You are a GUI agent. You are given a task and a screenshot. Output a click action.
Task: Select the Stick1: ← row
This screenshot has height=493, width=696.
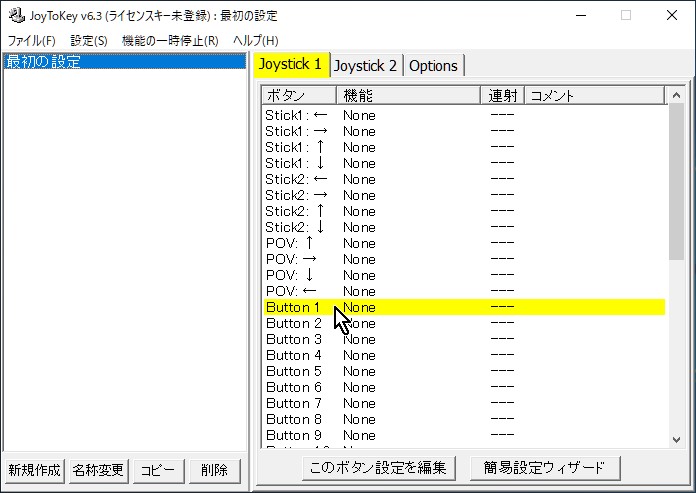(464, 115)
